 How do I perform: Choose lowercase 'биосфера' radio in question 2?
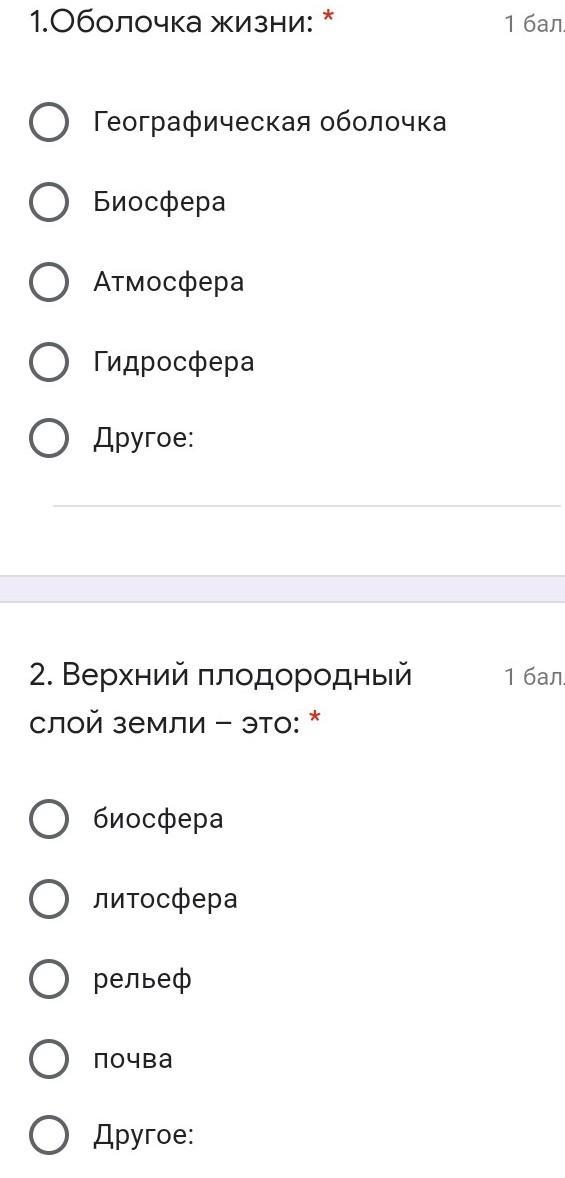click(x=49, y=819)
